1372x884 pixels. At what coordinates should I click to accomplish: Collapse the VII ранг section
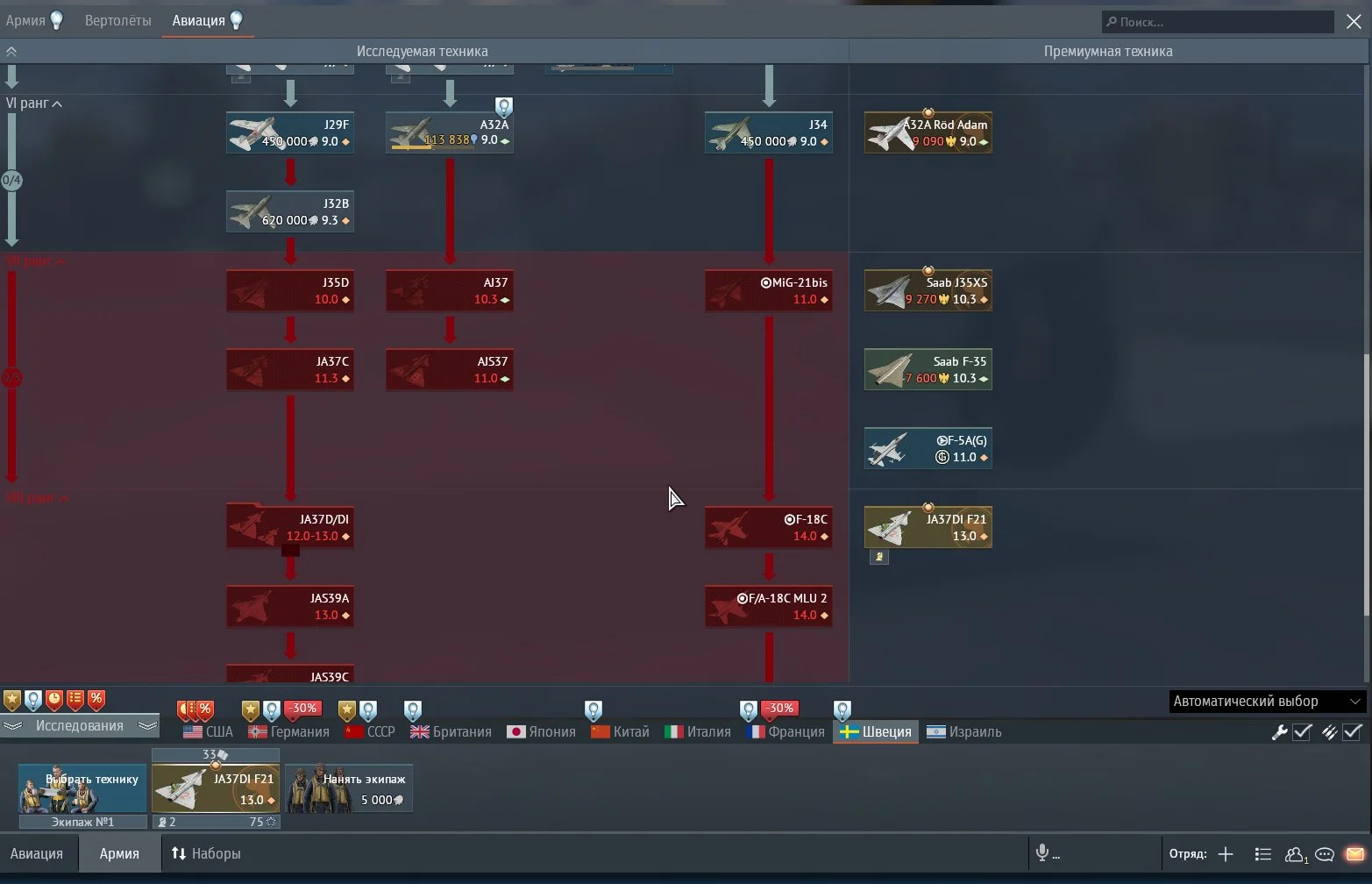click(36, 261)
